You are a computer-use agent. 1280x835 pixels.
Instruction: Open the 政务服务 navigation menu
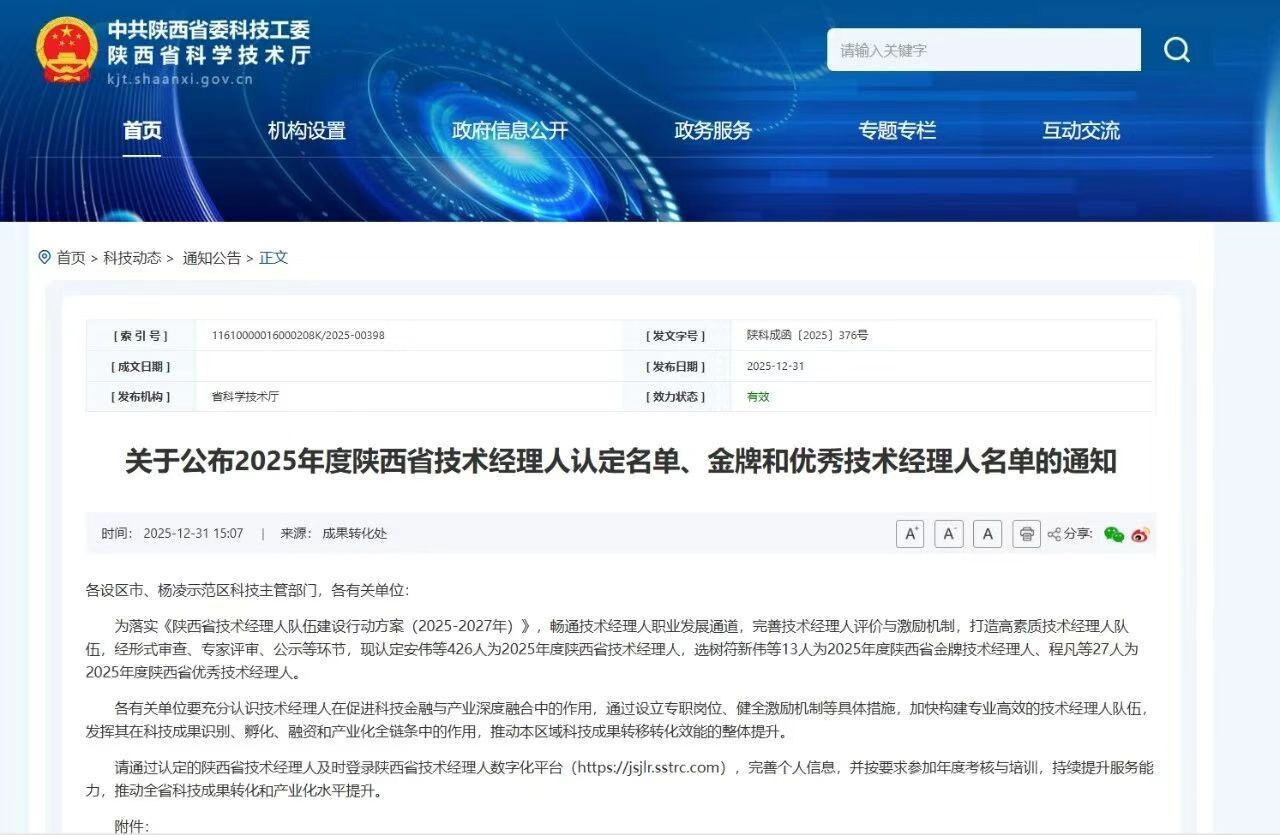tap(712, 130)
